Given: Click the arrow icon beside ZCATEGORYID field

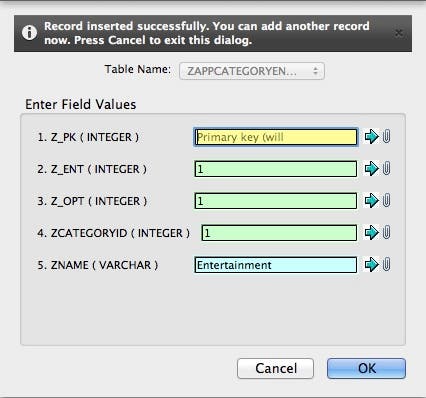Looking at the screenshot, I should pos(372,232).
